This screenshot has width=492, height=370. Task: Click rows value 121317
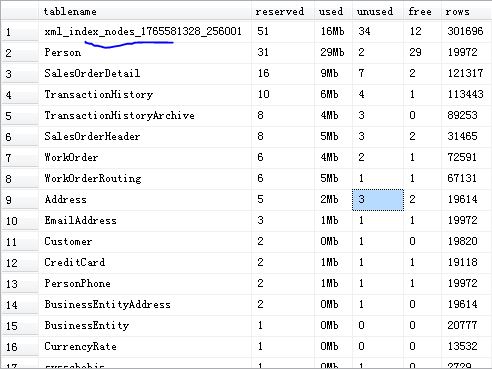(466, 74)
